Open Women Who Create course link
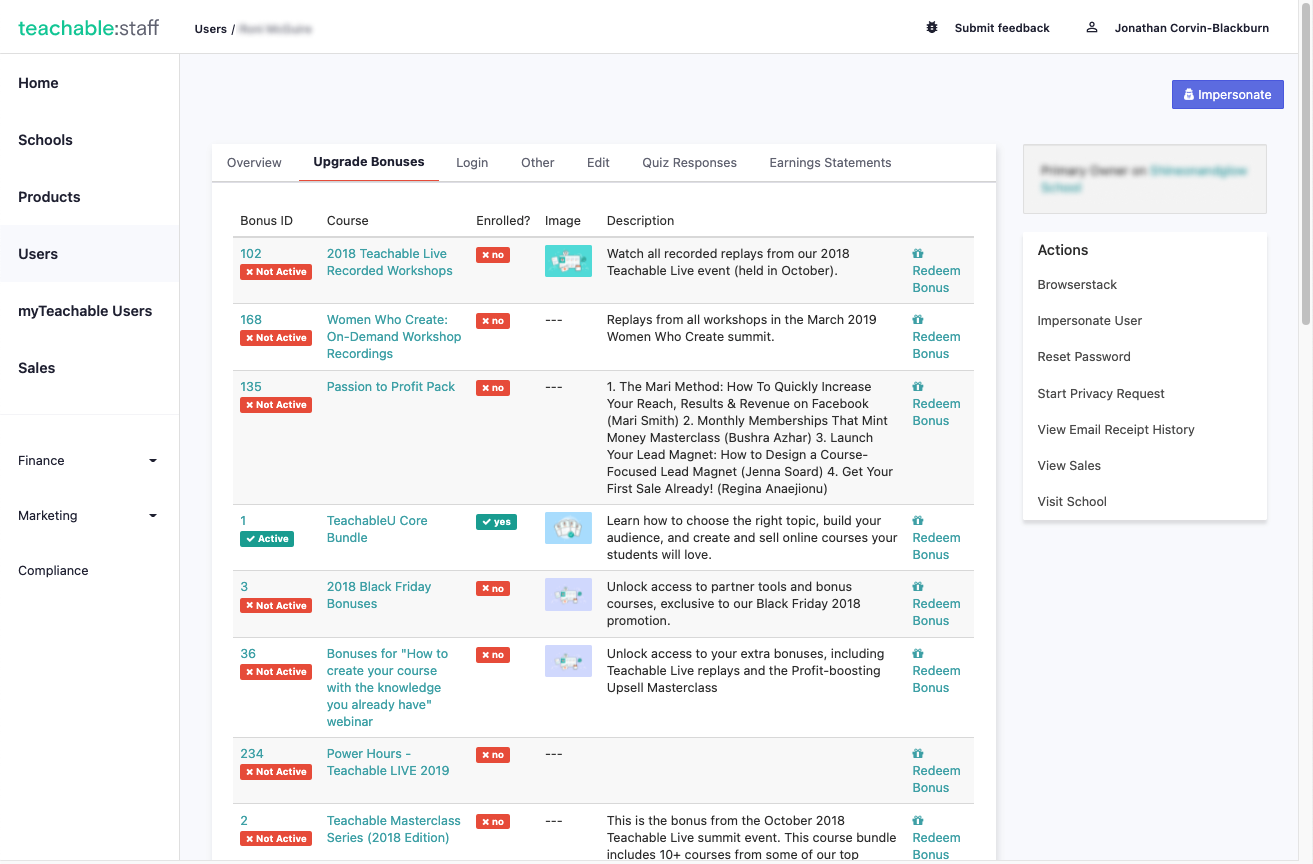Image resolution: width=1313 pixels, height=864 pixels. click(394, 337)
